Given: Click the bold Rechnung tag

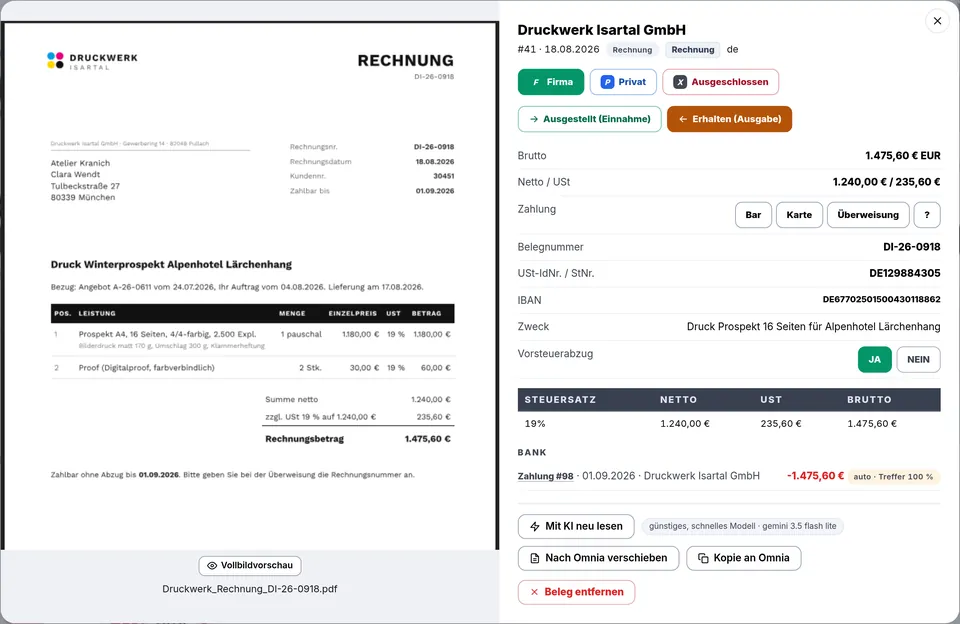Looking at the screenshot, I should [x=692, y=50].
